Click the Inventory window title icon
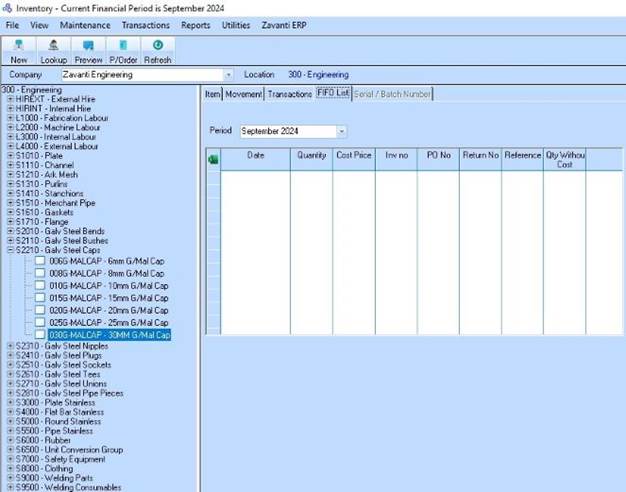Screen dimensions: 626x492 pyautogui.click(x=8, y=8)
